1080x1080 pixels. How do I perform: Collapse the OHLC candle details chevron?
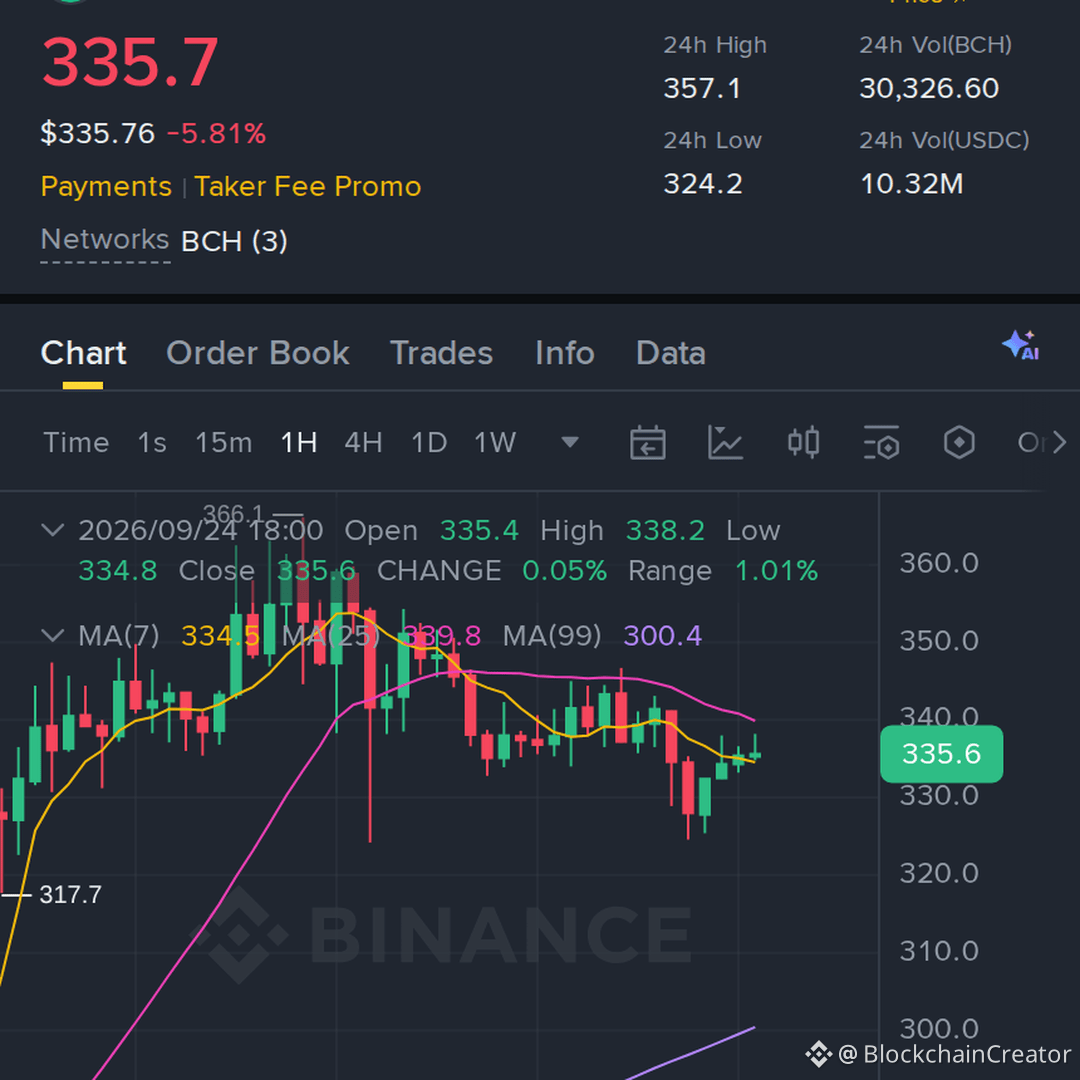click(53, 530)
